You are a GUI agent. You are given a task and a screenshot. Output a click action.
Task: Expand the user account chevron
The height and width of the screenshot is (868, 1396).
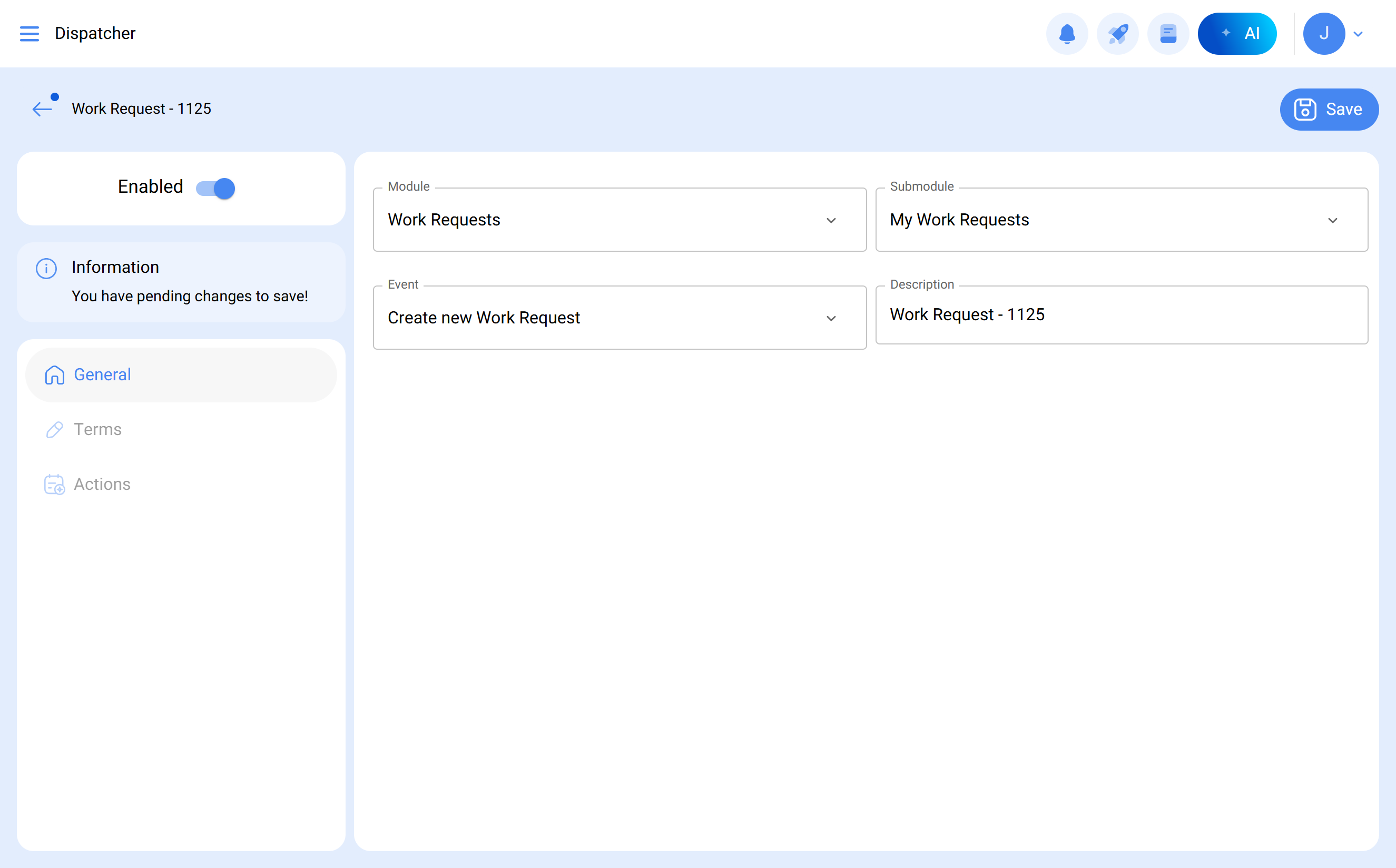(1358, 34)
